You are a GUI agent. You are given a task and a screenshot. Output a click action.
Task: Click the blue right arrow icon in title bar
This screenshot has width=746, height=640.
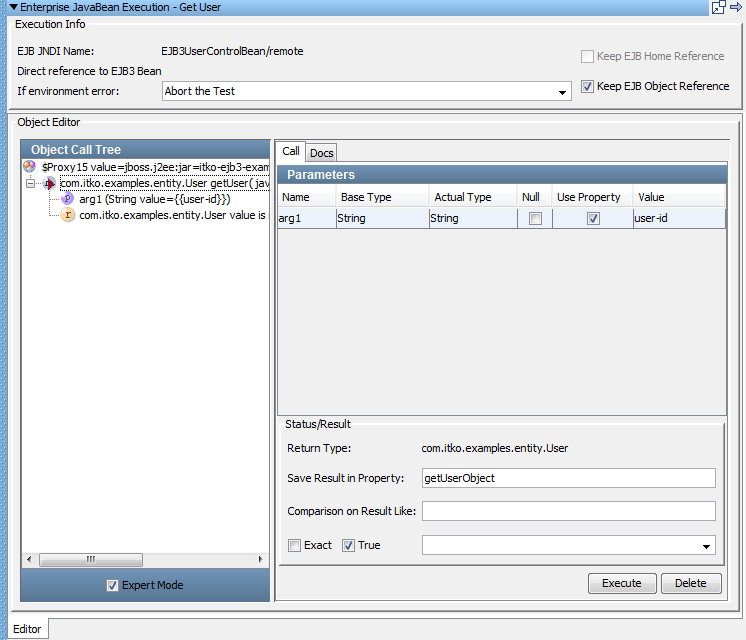click(736, 7)
